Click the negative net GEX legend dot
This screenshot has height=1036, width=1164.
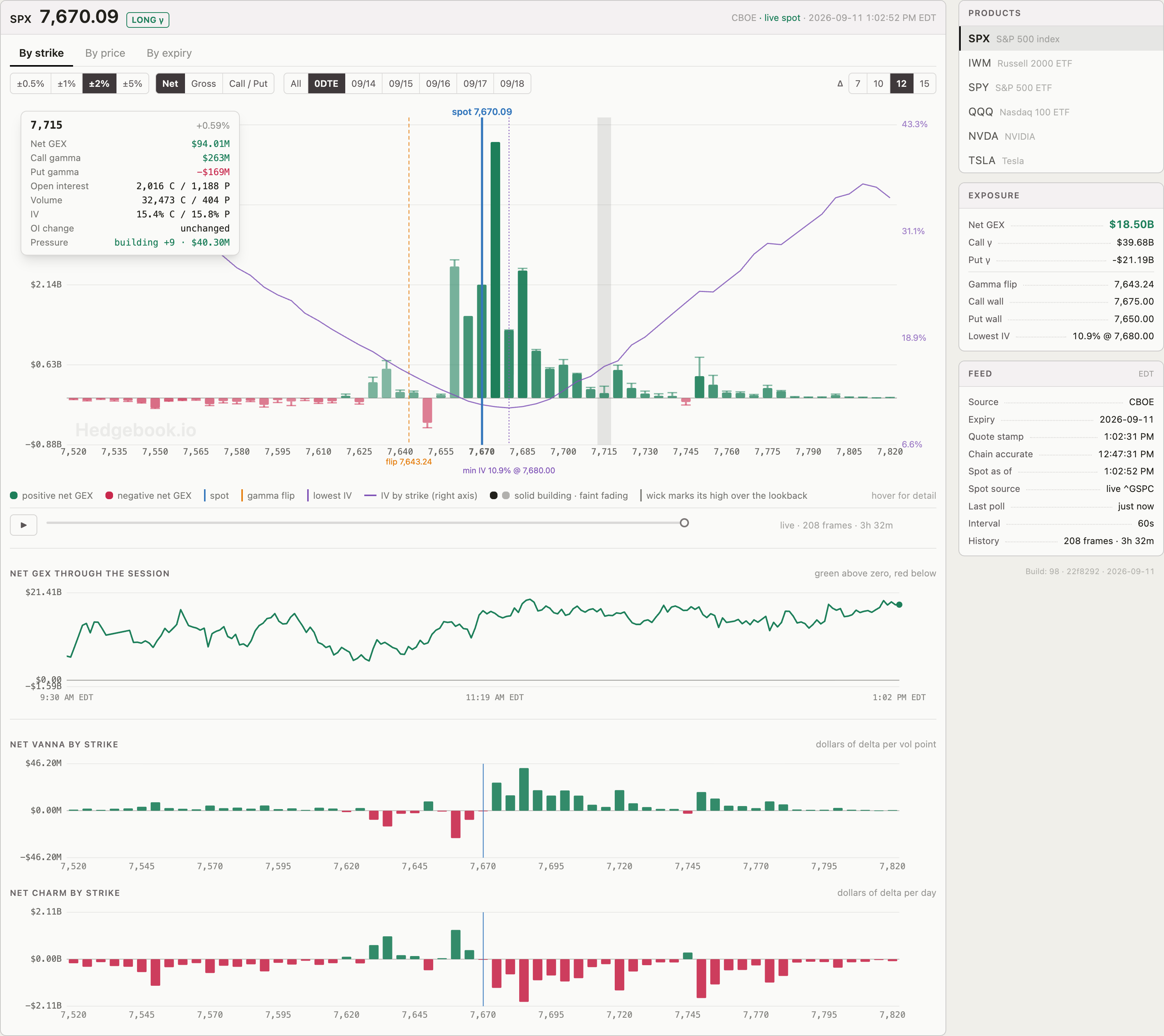pos(109,495)
